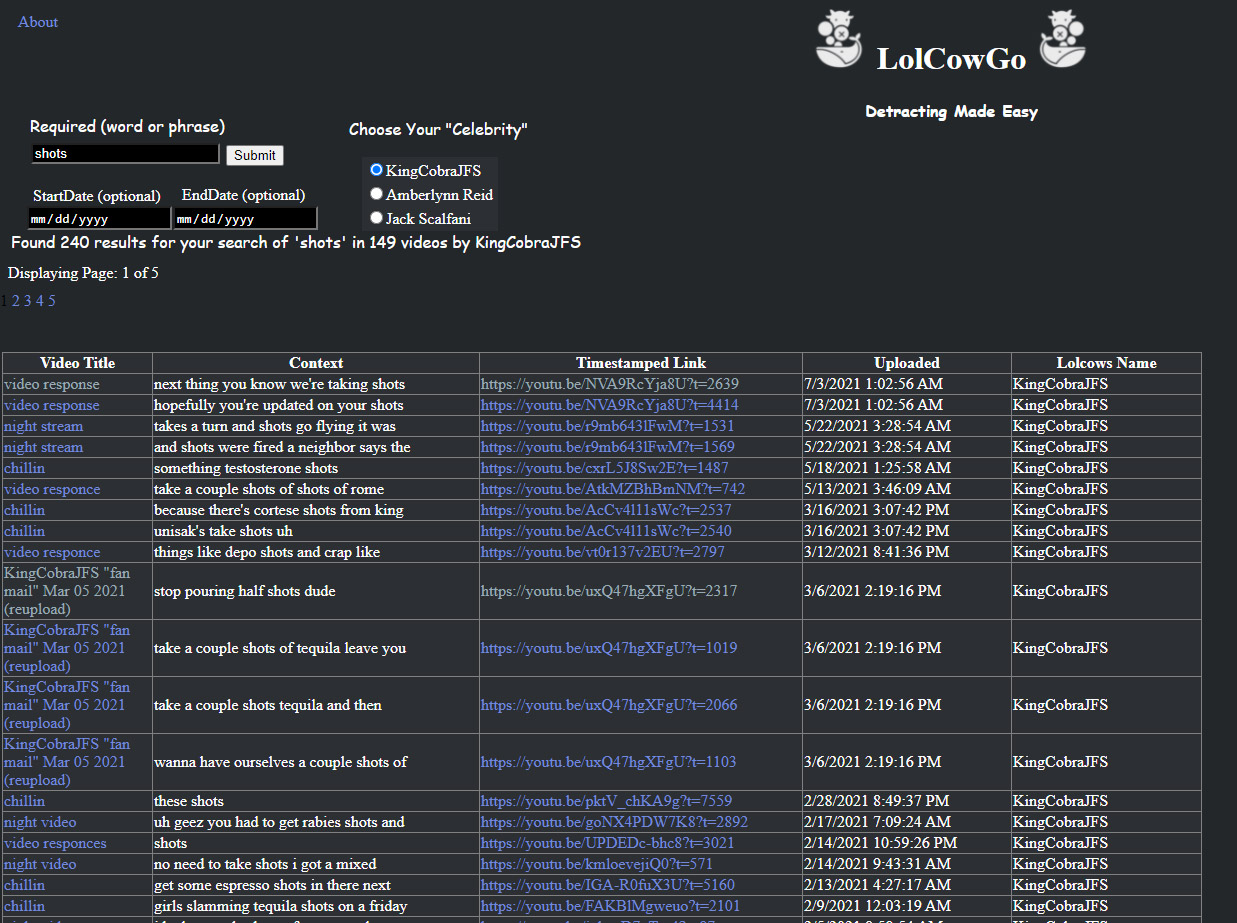Open fan mail title for 'wanna have ourselves' row
Viewport: 1237px width, 923px height.
67,762
